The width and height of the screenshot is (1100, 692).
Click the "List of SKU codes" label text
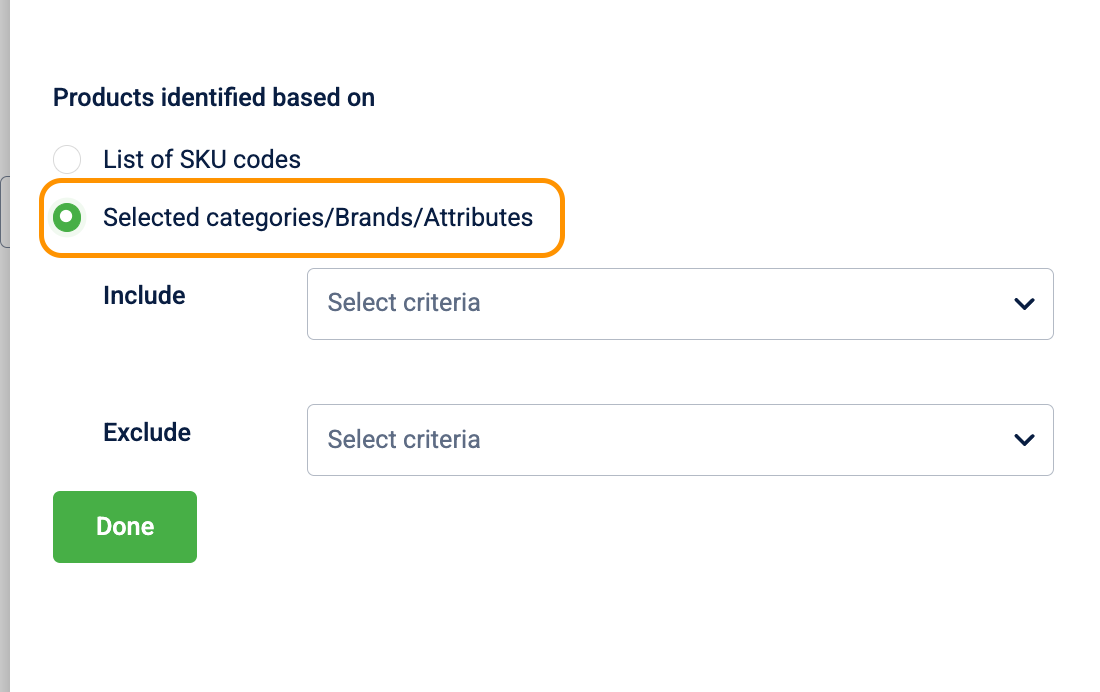[x=202, y=159]
